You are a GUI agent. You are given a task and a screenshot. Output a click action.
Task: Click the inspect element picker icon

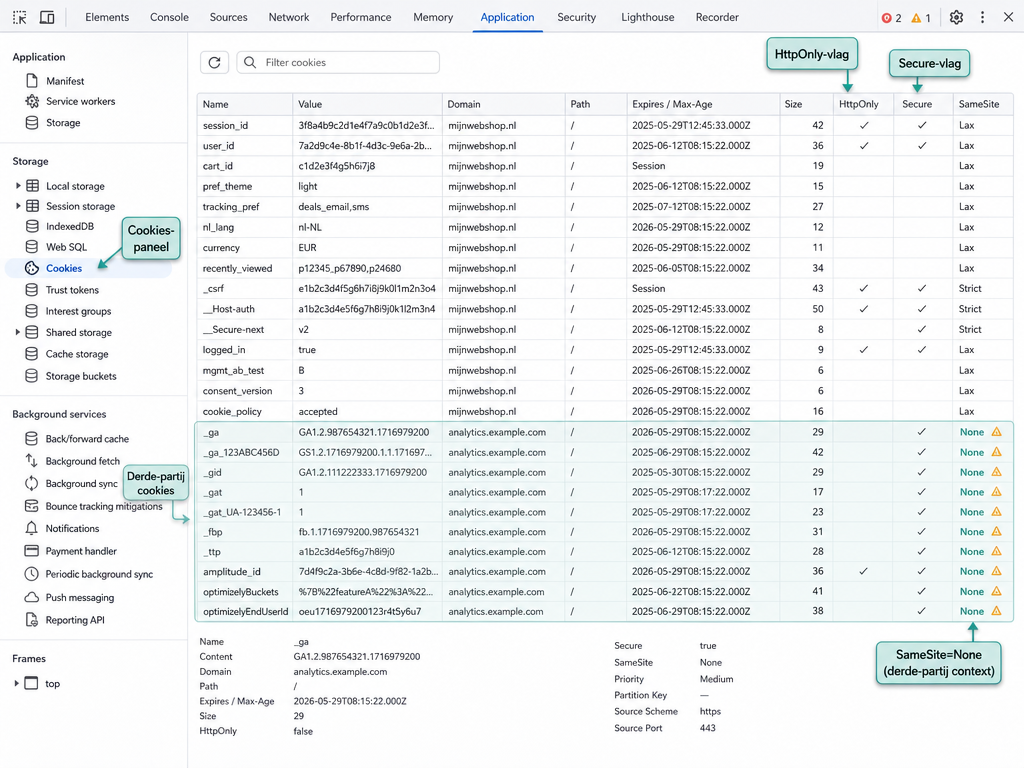[x=20, y=18]
